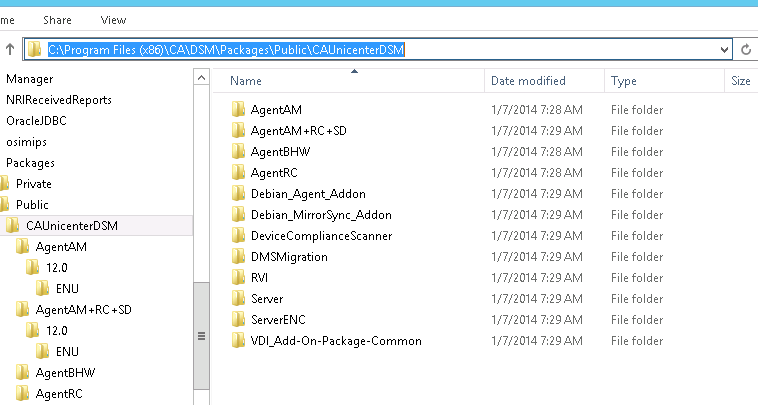Screen dimensions: 758x405
Task: Click the DeviceComplianceScanner folder icon
Action: [238, 235]
